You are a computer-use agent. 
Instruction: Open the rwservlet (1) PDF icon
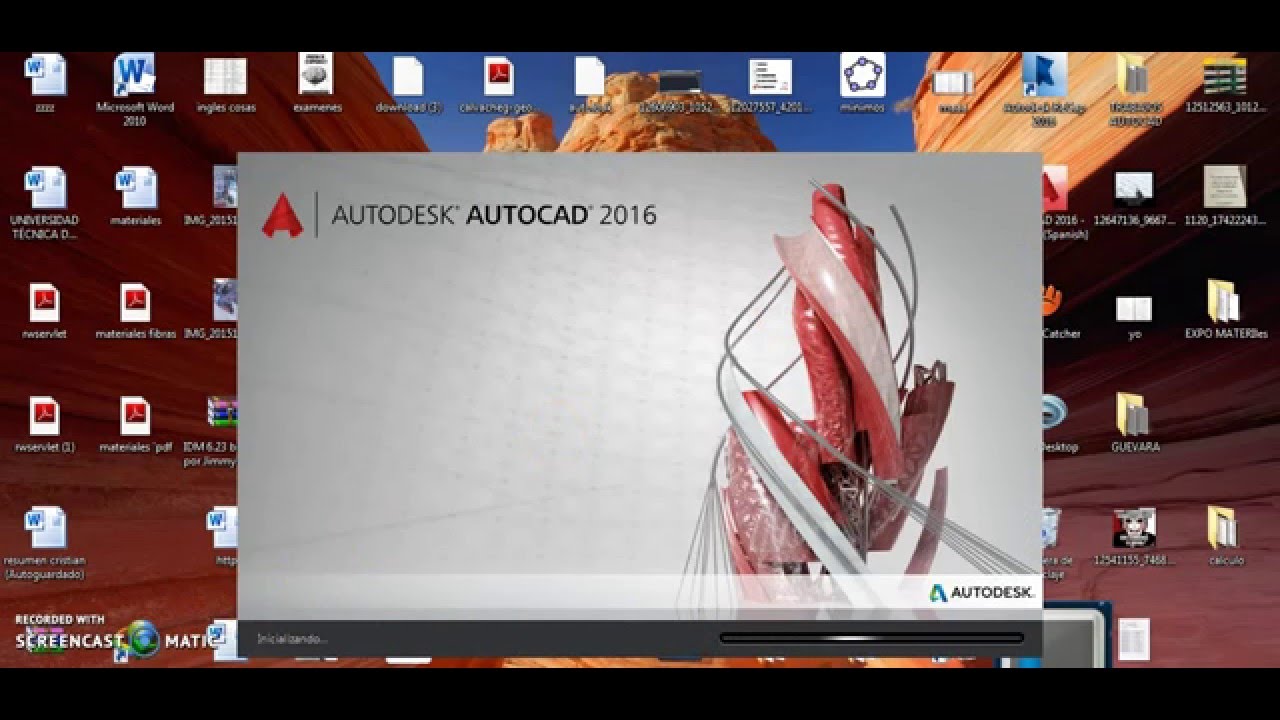pyautogui.click(x=44, y=416)
